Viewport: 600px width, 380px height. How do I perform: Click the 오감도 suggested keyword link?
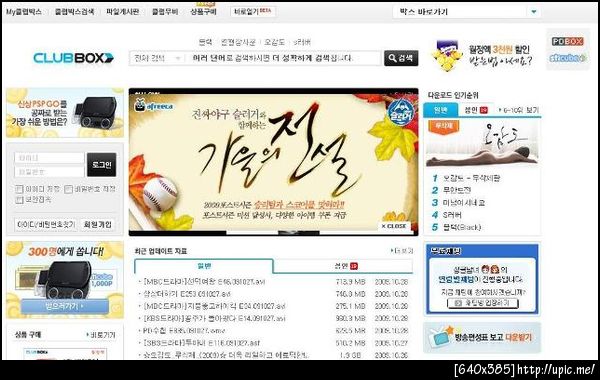click(275, 42)
